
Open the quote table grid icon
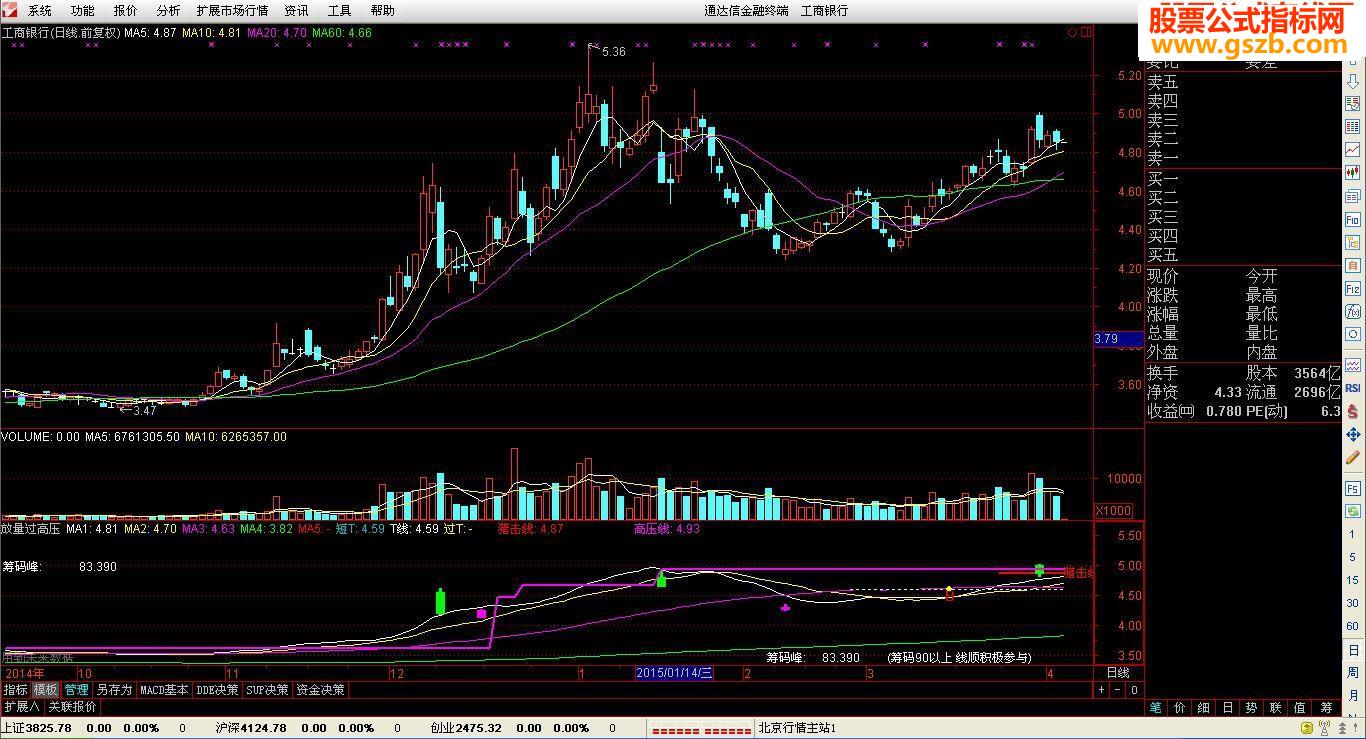point(1353,126)
